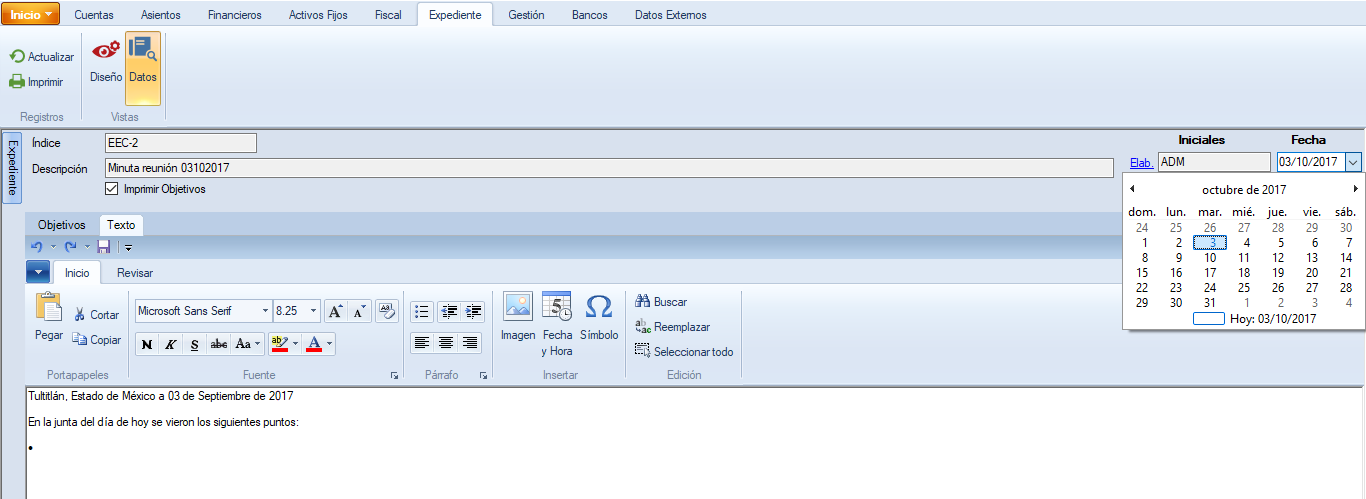Apply bold with the N button
Viewport: 1366px width, 499px height.
click(147, 344)
